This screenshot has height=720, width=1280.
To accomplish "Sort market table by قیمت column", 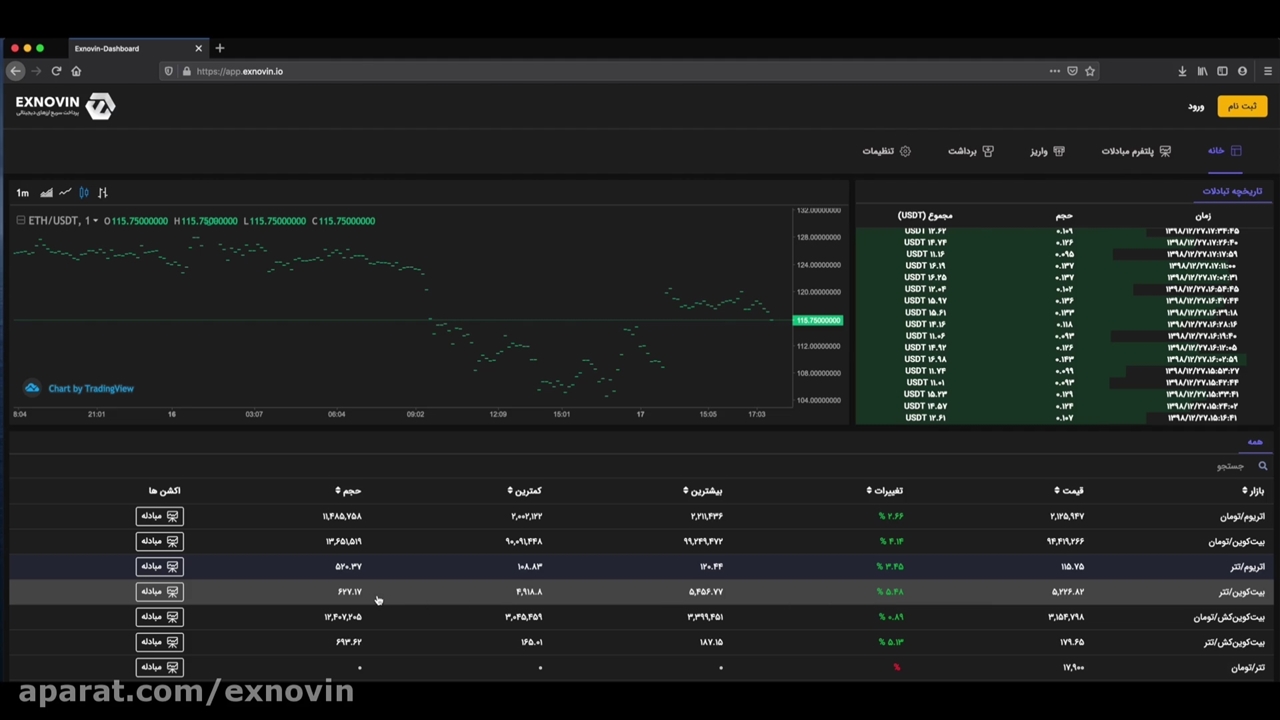I will tap(1068, 490).
